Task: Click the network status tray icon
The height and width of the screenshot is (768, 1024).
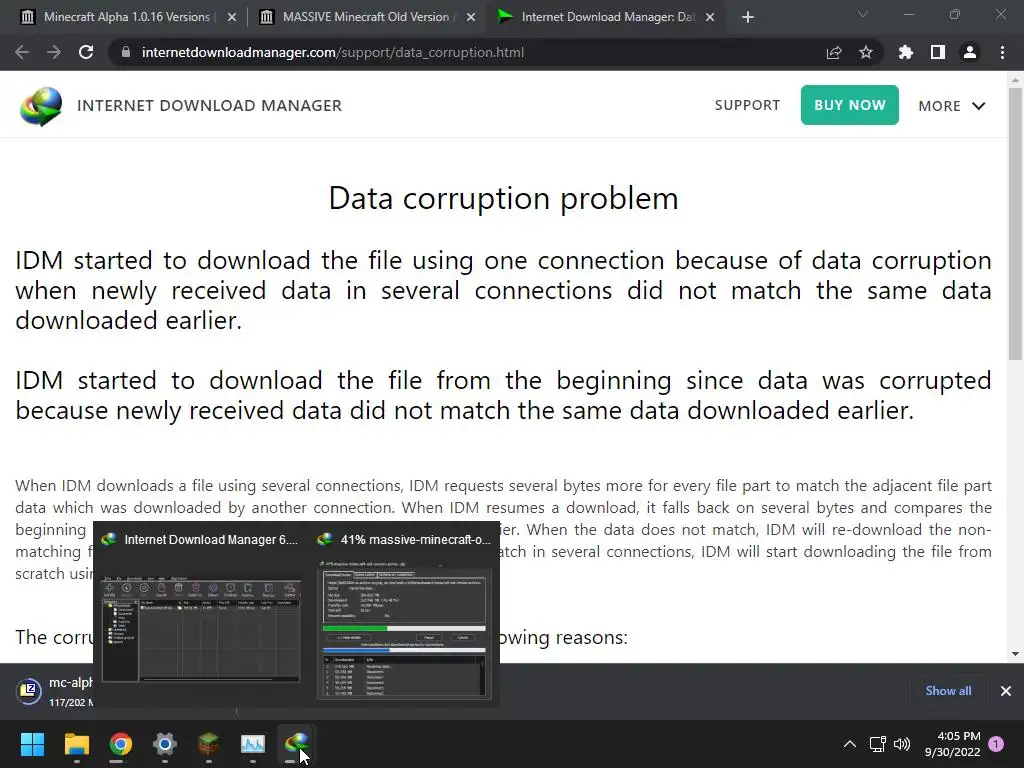Action: [877, 744]
